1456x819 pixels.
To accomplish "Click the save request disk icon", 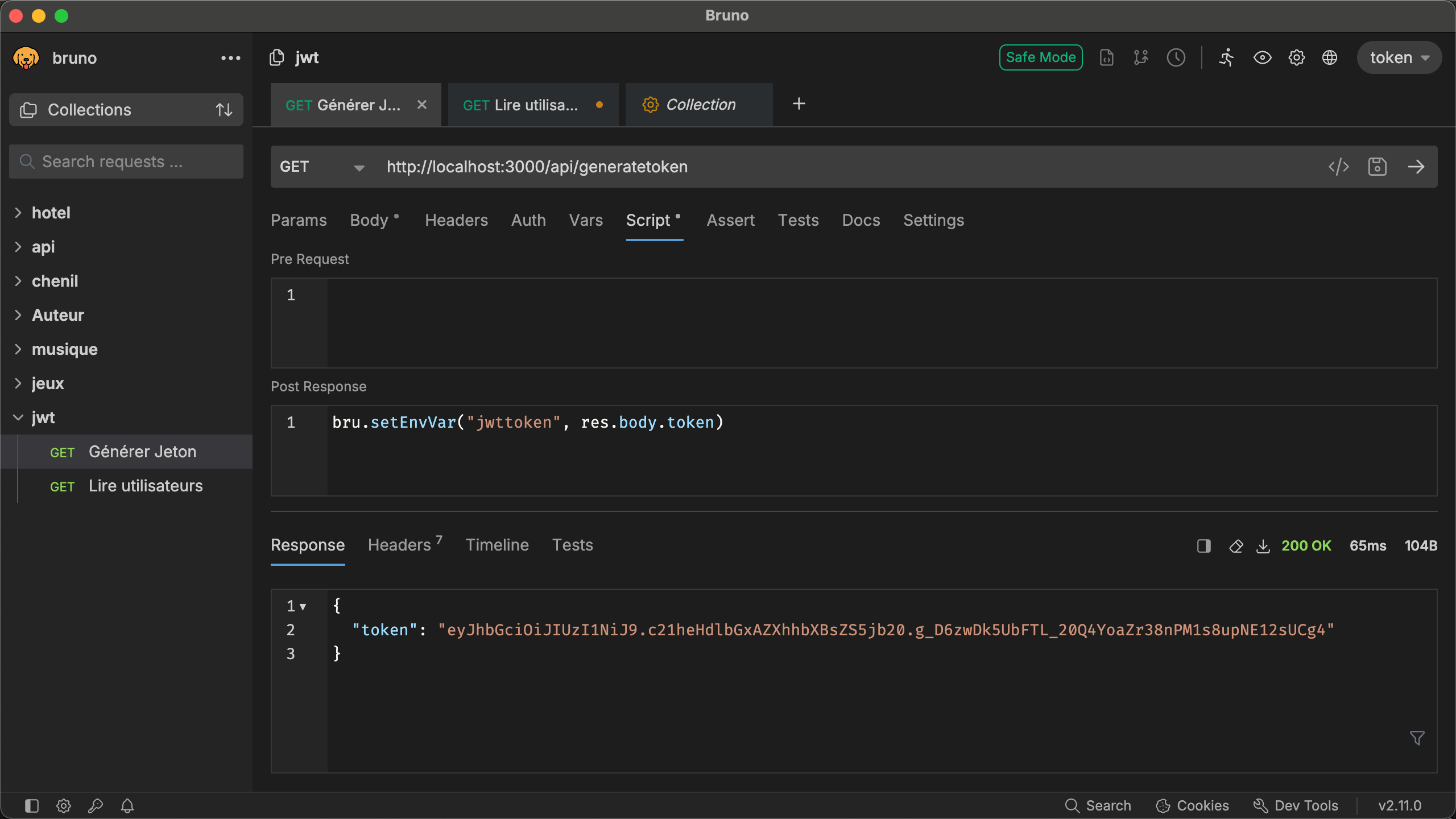I will (x=1377, y=167).
